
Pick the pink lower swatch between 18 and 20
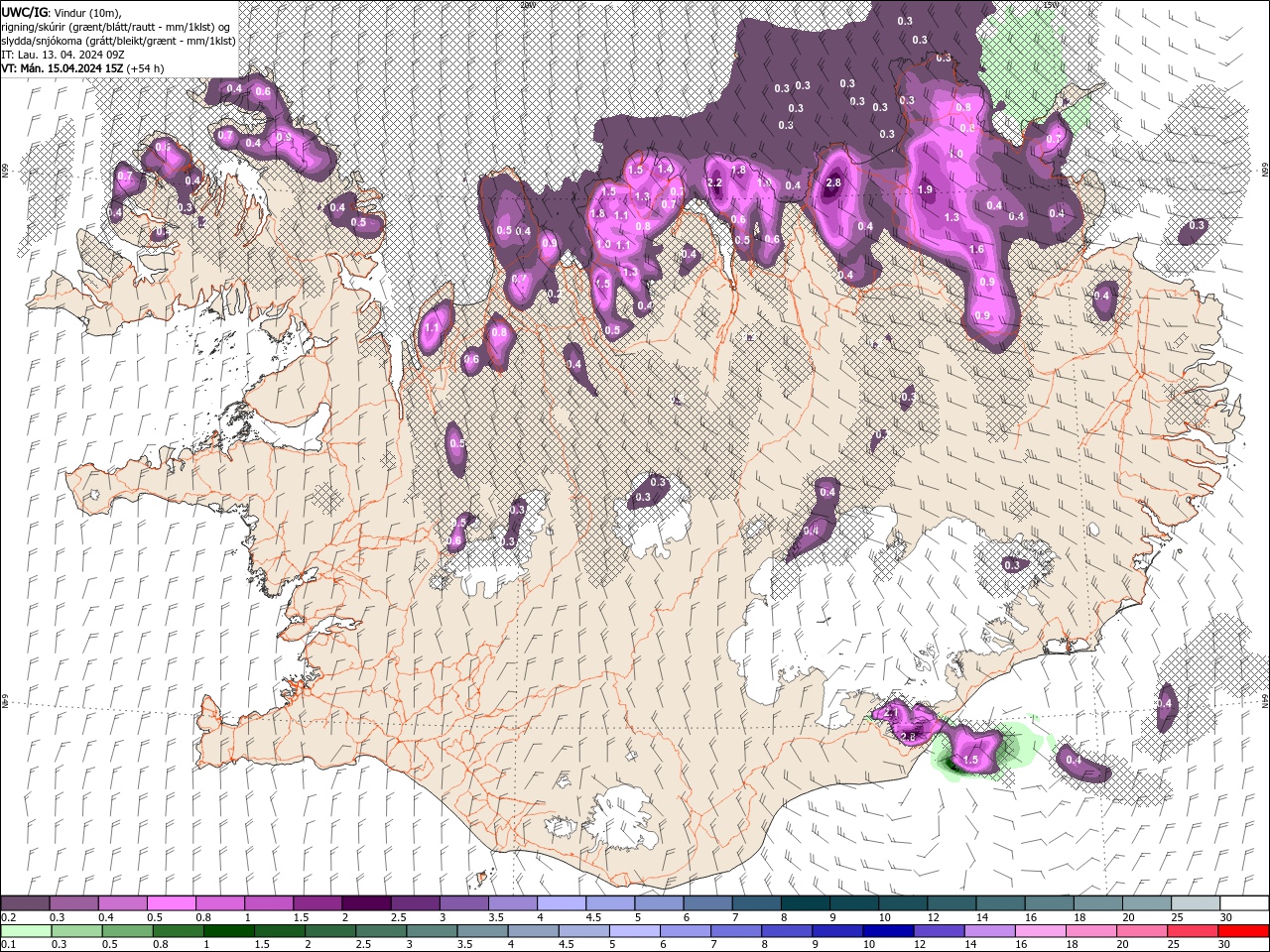[1090, 930]
